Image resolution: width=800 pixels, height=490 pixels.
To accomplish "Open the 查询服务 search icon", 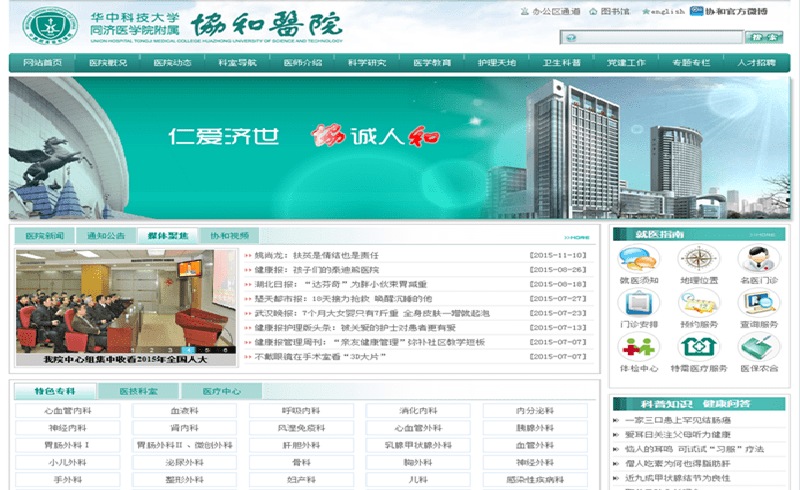I will [759, 304].
